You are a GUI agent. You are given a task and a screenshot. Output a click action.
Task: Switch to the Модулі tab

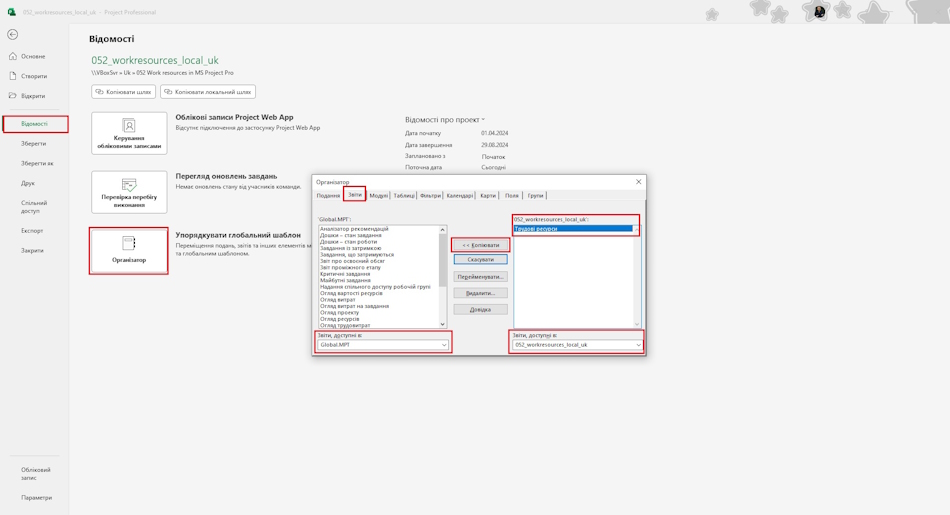pyautogui.click(x=379, y=196)
